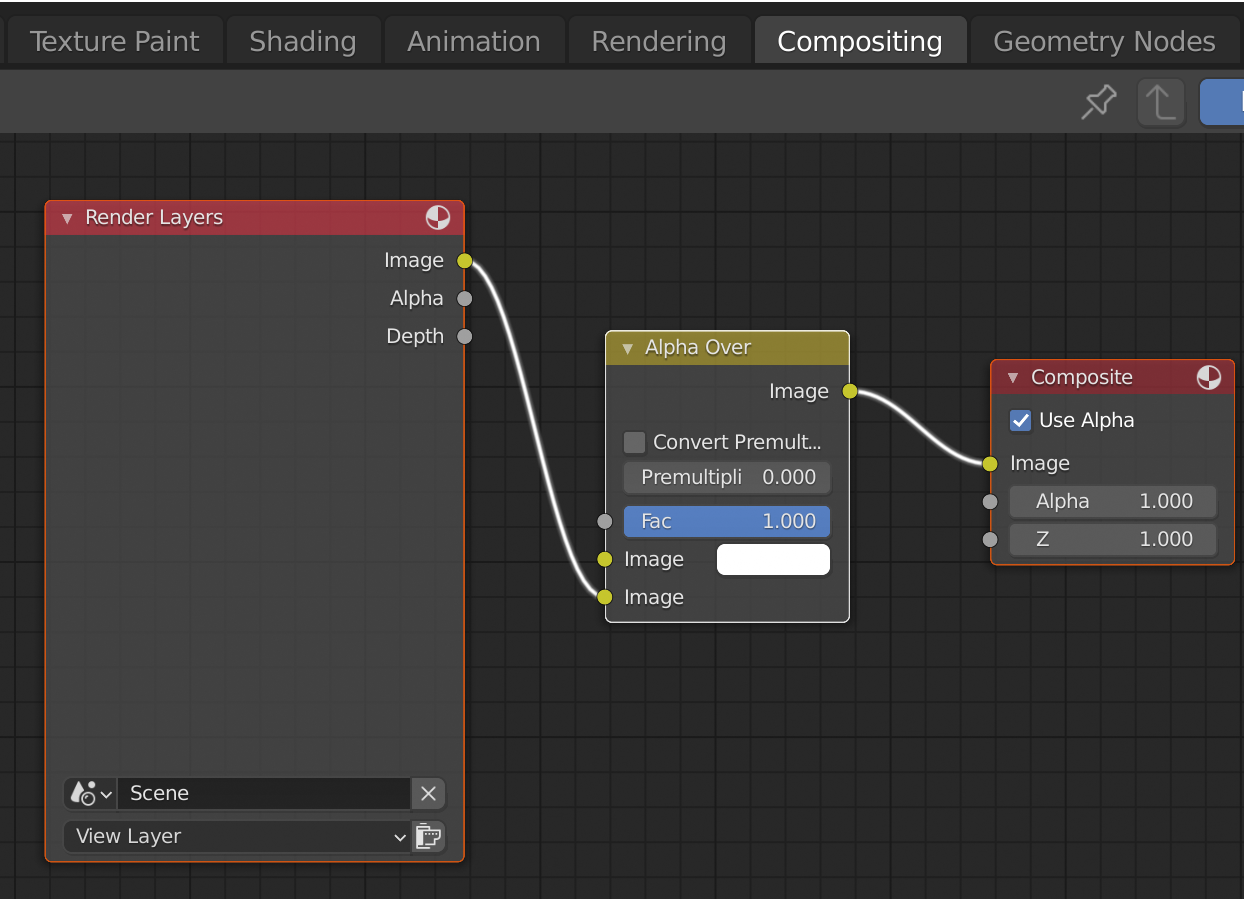Click the Render Layers preview sphere icon
Viewport: 1244px width, 899px height.
(x=437, y=217)
